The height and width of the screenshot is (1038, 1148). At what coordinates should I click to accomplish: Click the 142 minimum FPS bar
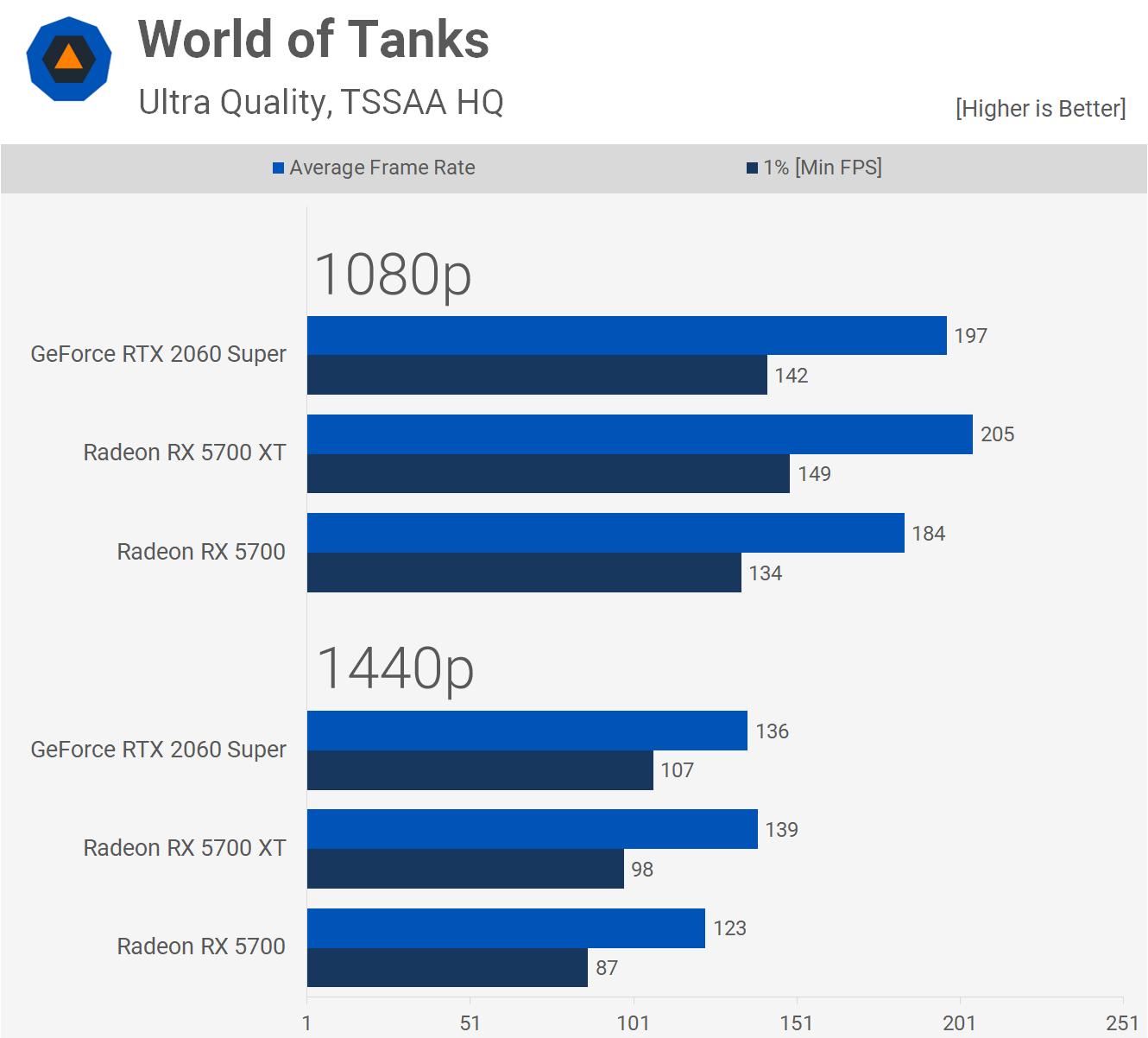537,375
